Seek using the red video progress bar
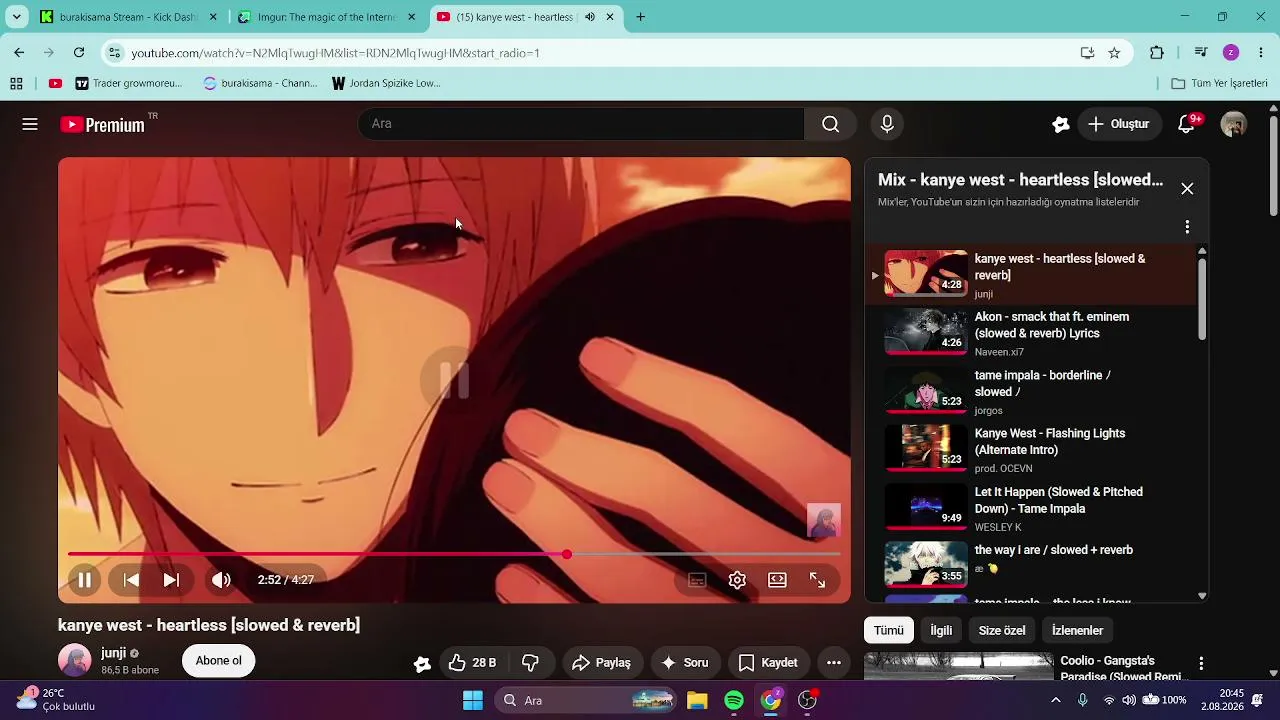The width and height of the screenshot is (1280, 720). [454, 554]
